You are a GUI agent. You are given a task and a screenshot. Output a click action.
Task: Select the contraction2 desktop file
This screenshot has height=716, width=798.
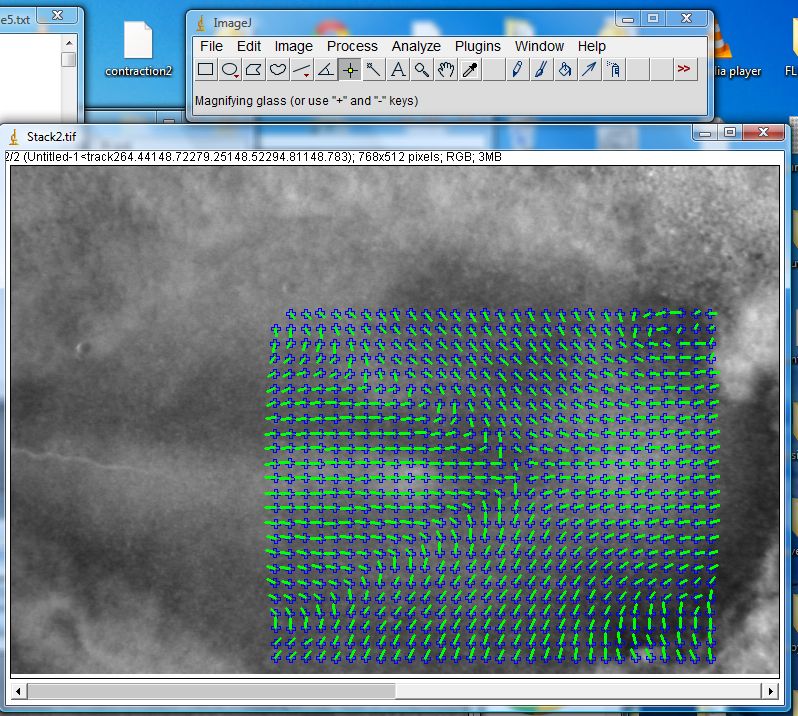(x=138, y=50)
